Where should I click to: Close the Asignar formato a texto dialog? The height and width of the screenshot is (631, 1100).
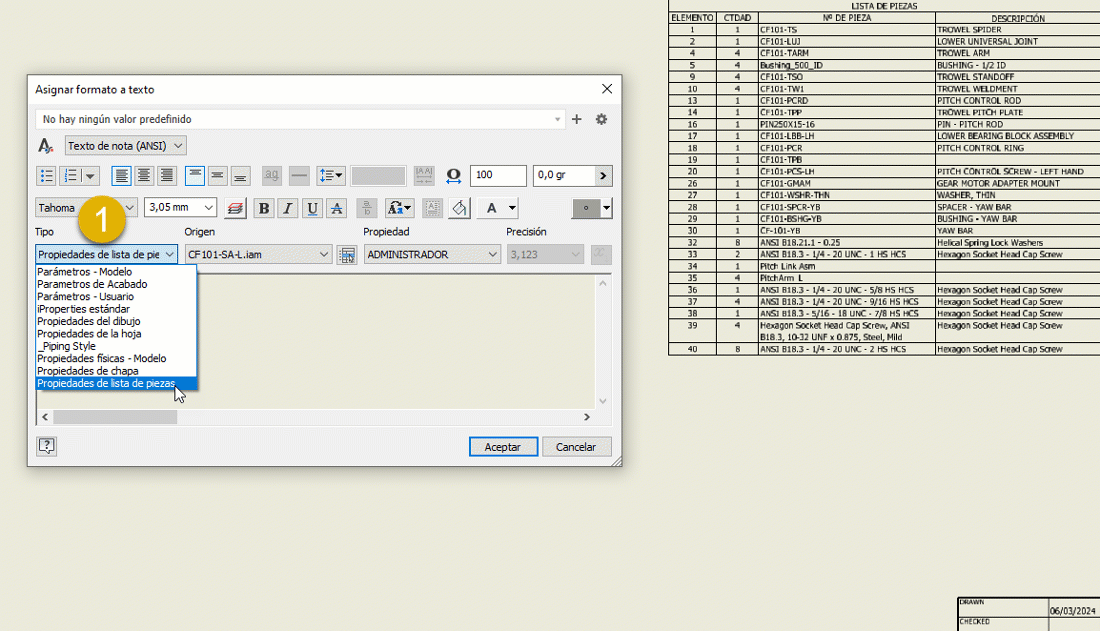(607, 88)
